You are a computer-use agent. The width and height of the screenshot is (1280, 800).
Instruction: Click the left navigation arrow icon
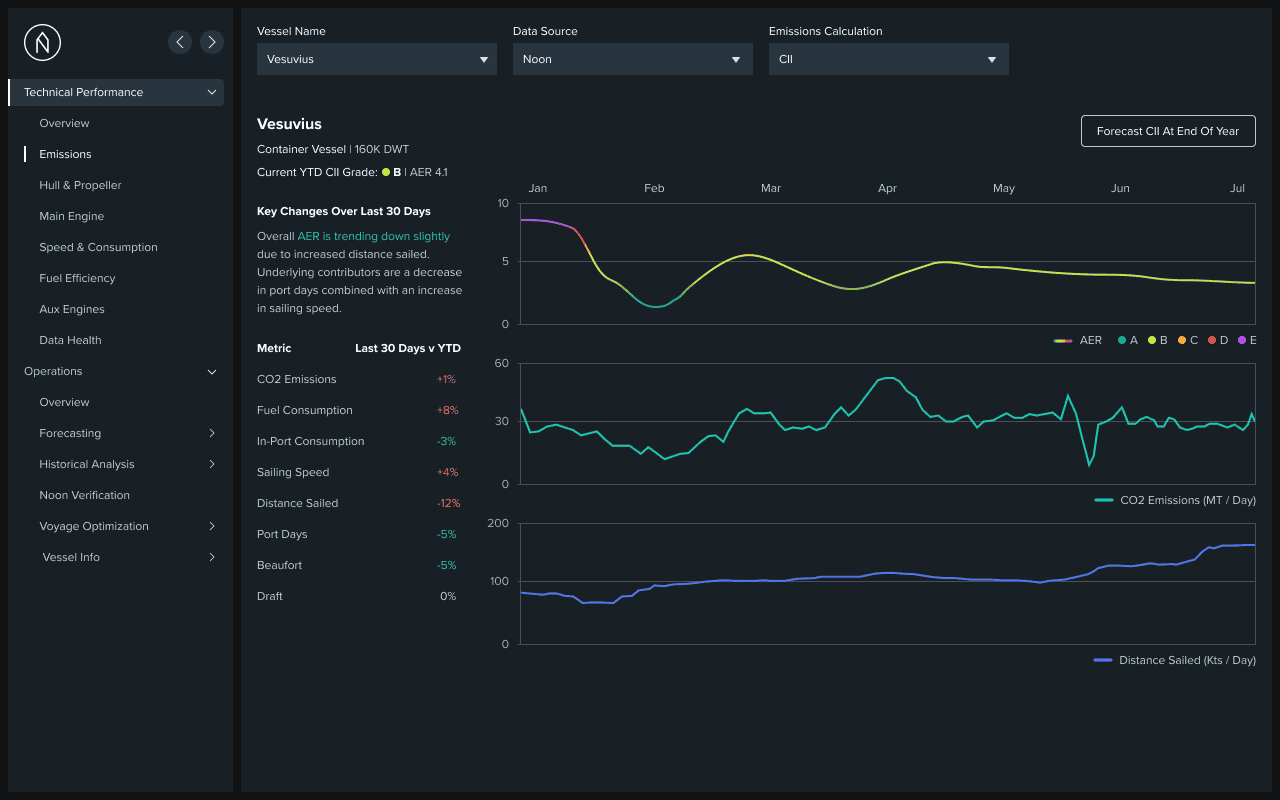pyautogui.click(x=180, y=42)
